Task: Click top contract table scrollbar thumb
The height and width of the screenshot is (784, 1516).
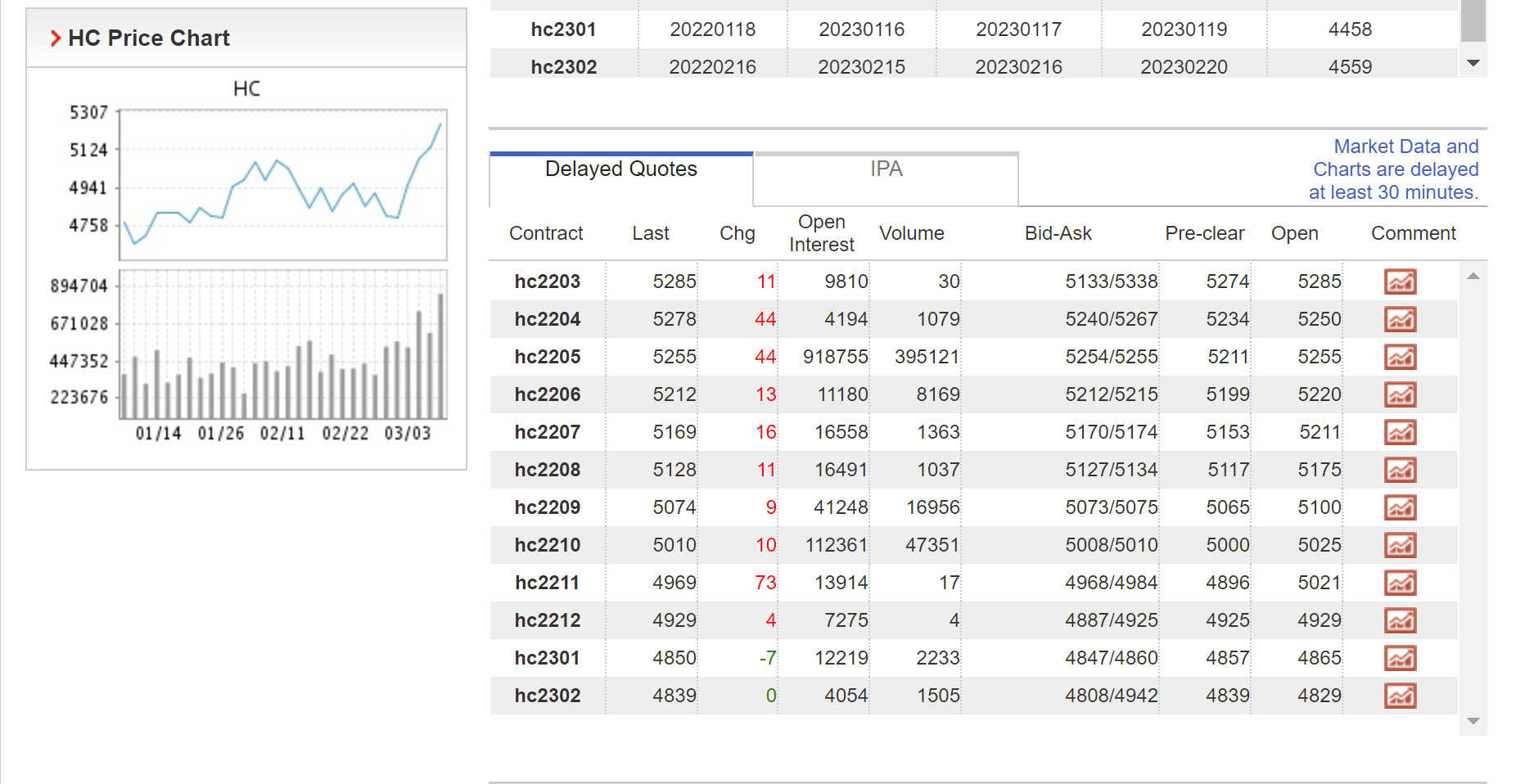Action: point(1473,20)
